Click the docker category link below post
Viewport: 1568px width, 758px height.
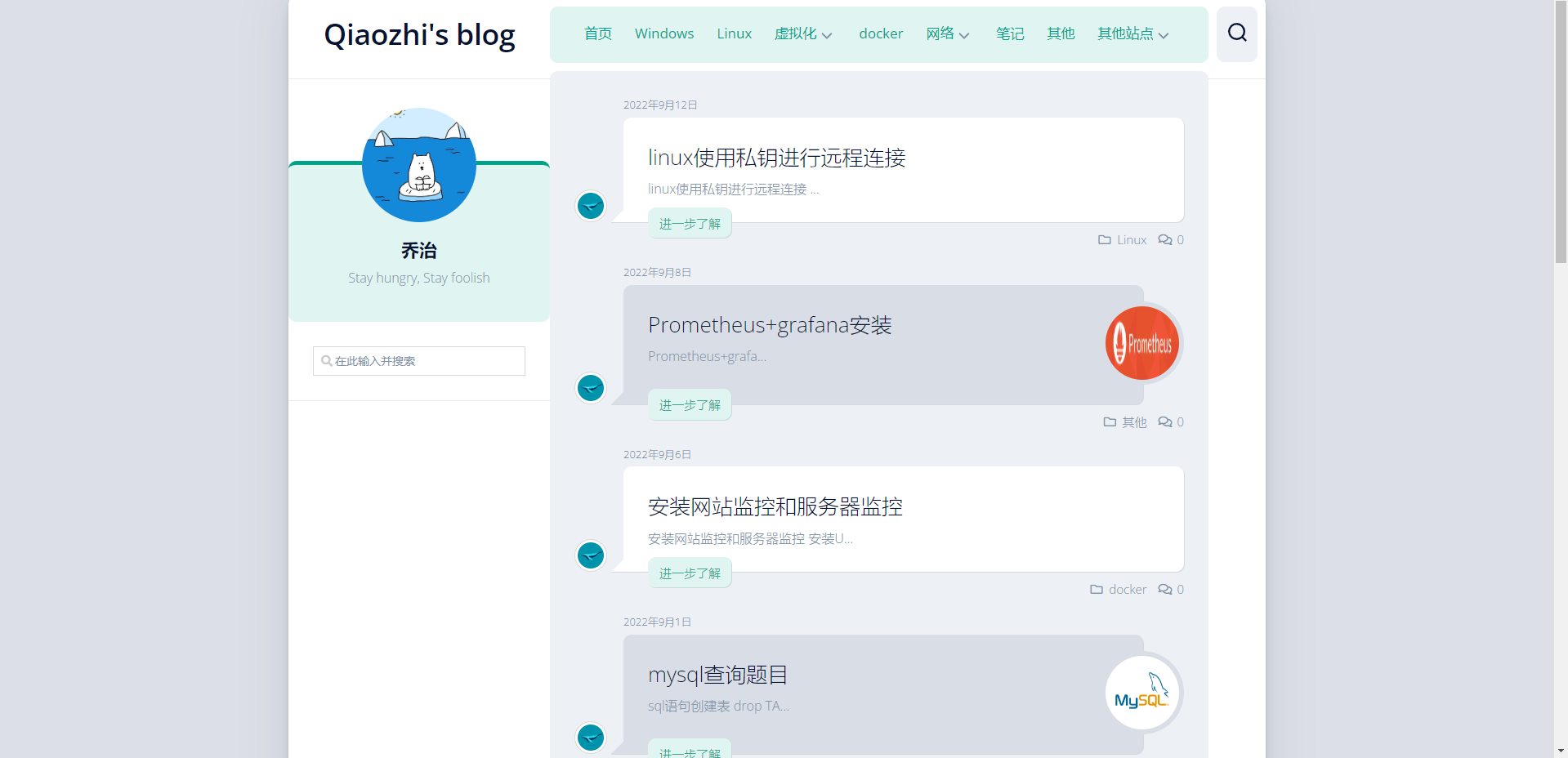[x=1128, y=590]
